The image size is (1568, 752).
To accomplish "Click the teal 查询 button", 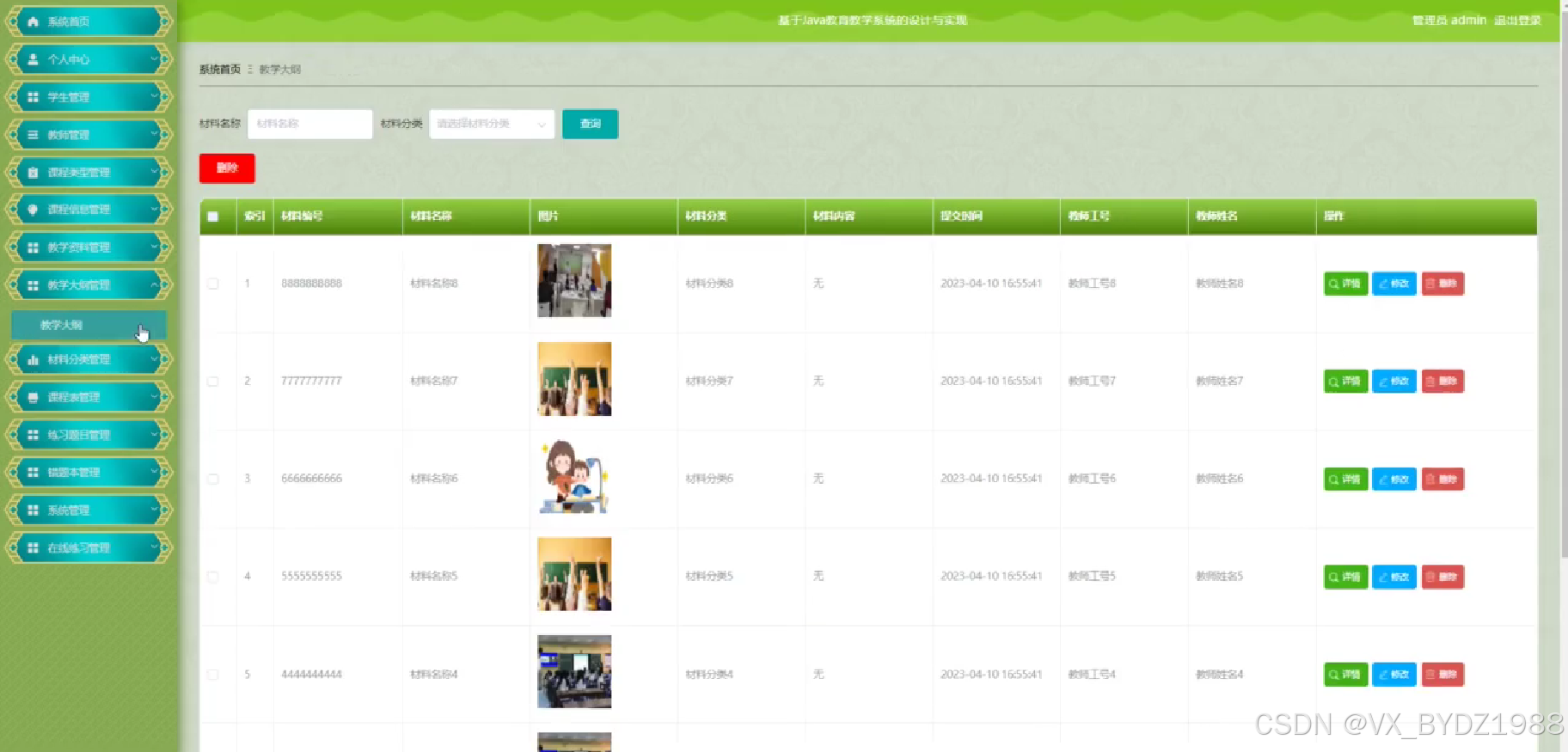I will (590, 124).
